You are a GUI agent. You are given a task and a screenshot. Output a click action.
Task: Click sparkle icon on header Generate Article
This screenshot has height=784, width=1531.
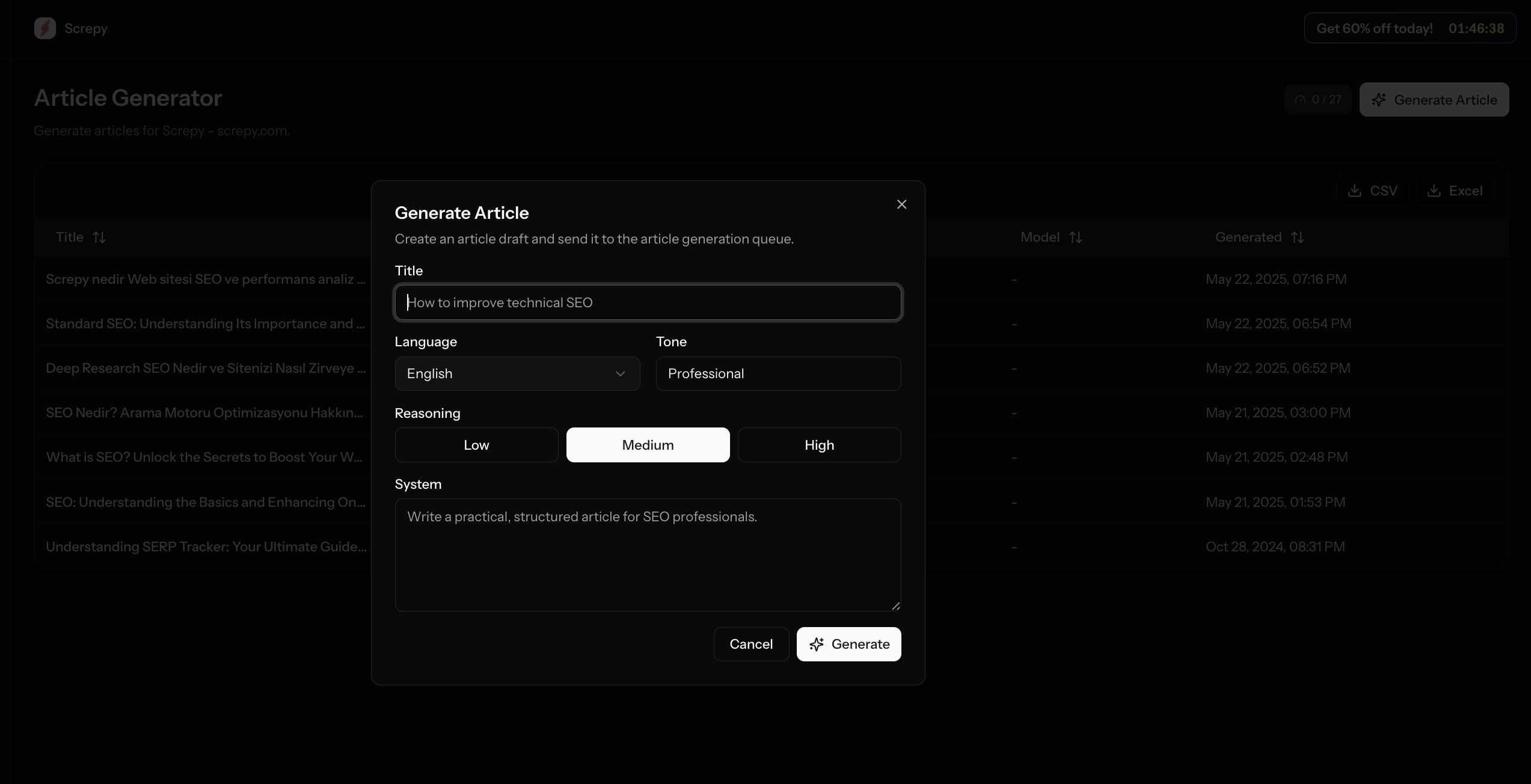pos(1379,100)
